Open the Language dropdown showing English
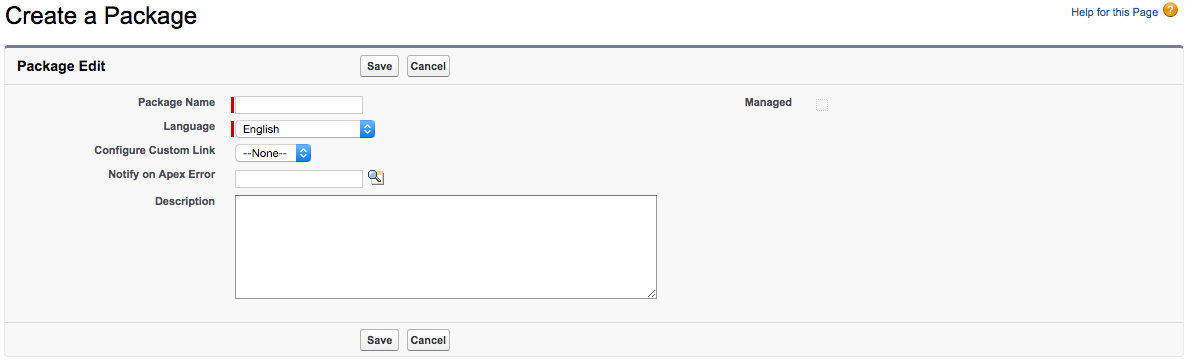Screen dimensions: 1188x362 tap(305, 130)
